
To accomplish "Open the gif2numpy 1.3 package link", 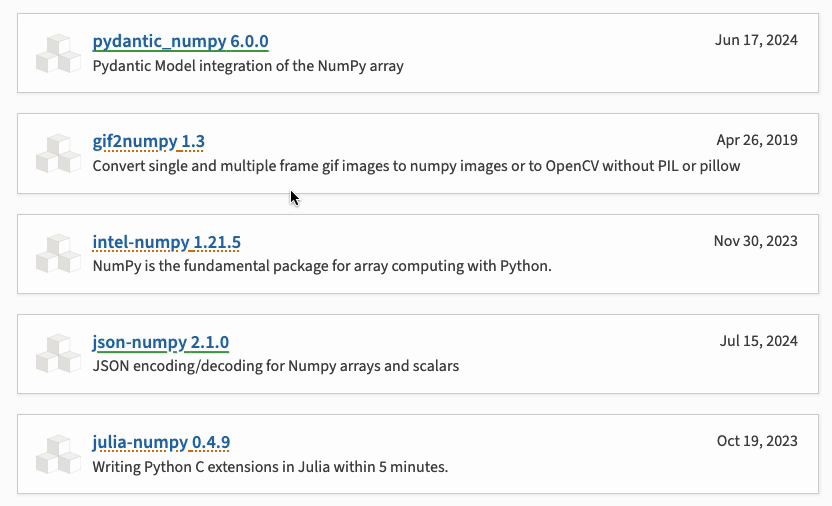I will (x=148, y=141).
